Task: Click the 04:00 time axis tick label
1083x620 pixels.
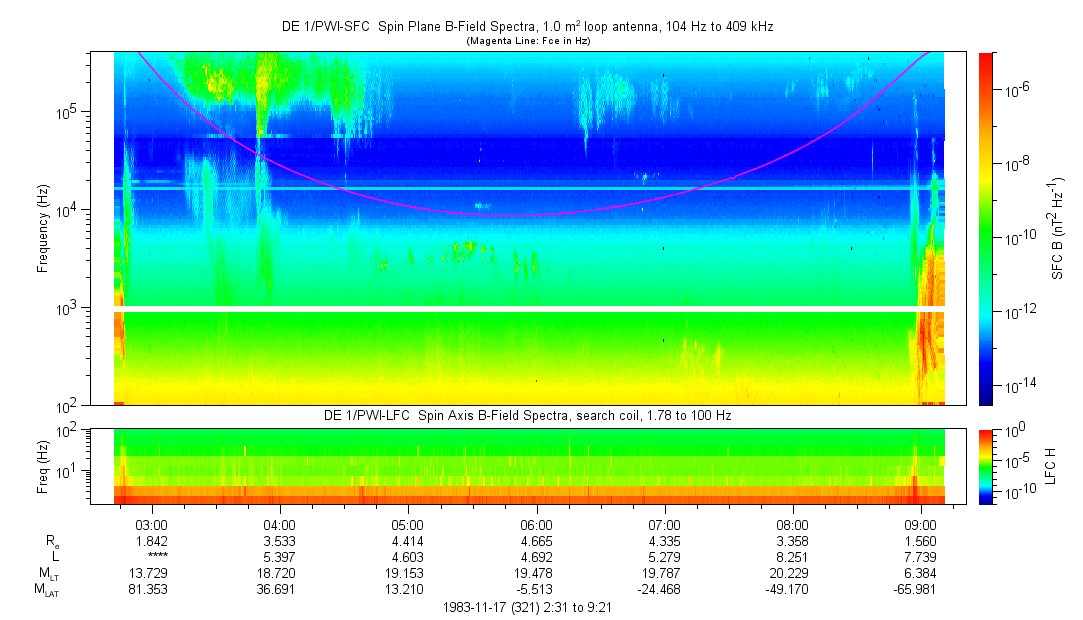Action: [x=279, y=525]
